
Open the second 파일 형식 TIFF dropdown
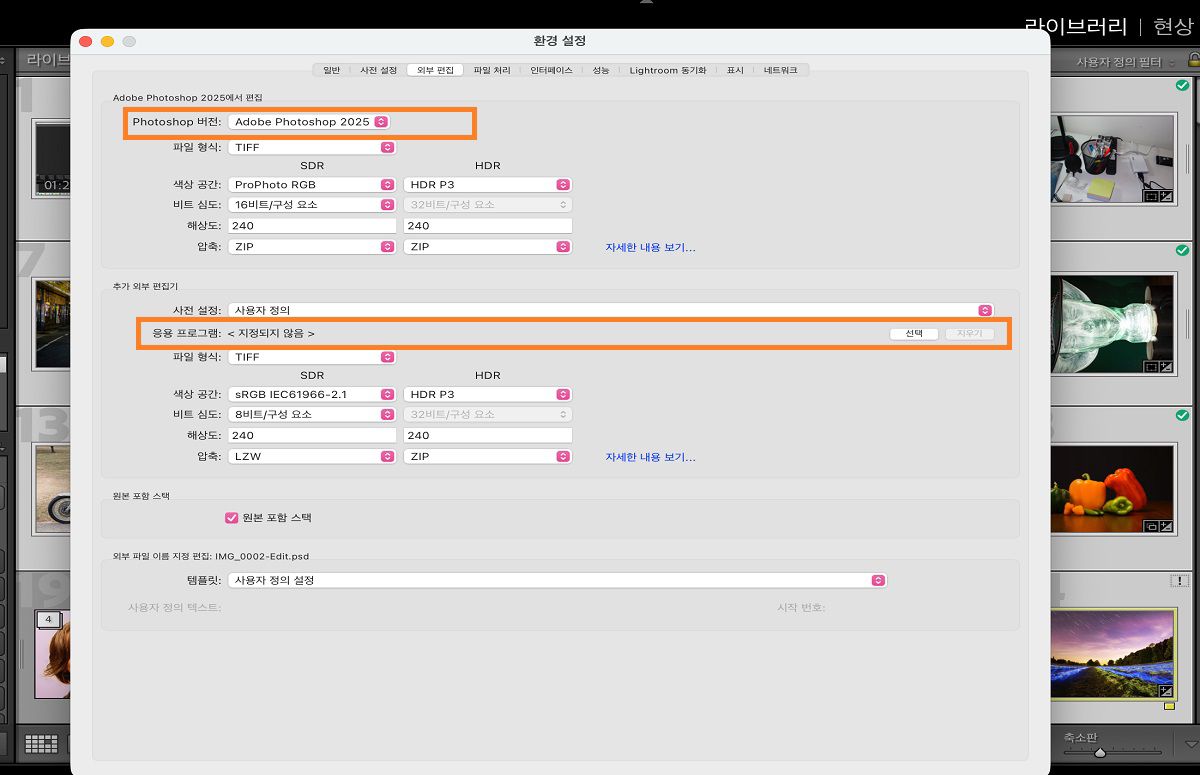coord(312,357)
